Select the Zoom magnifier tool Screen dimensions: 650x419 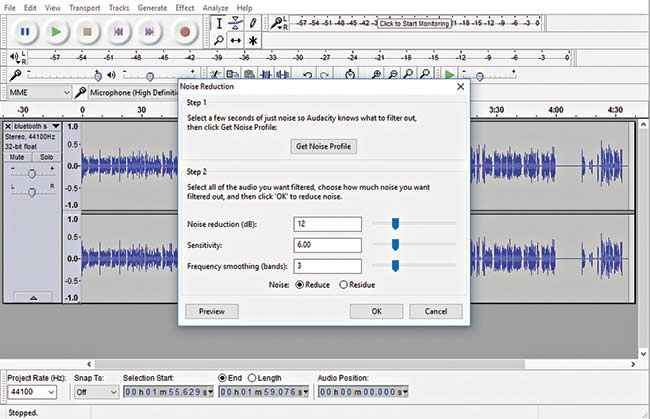pyautogui.click(x=219, y=41)
